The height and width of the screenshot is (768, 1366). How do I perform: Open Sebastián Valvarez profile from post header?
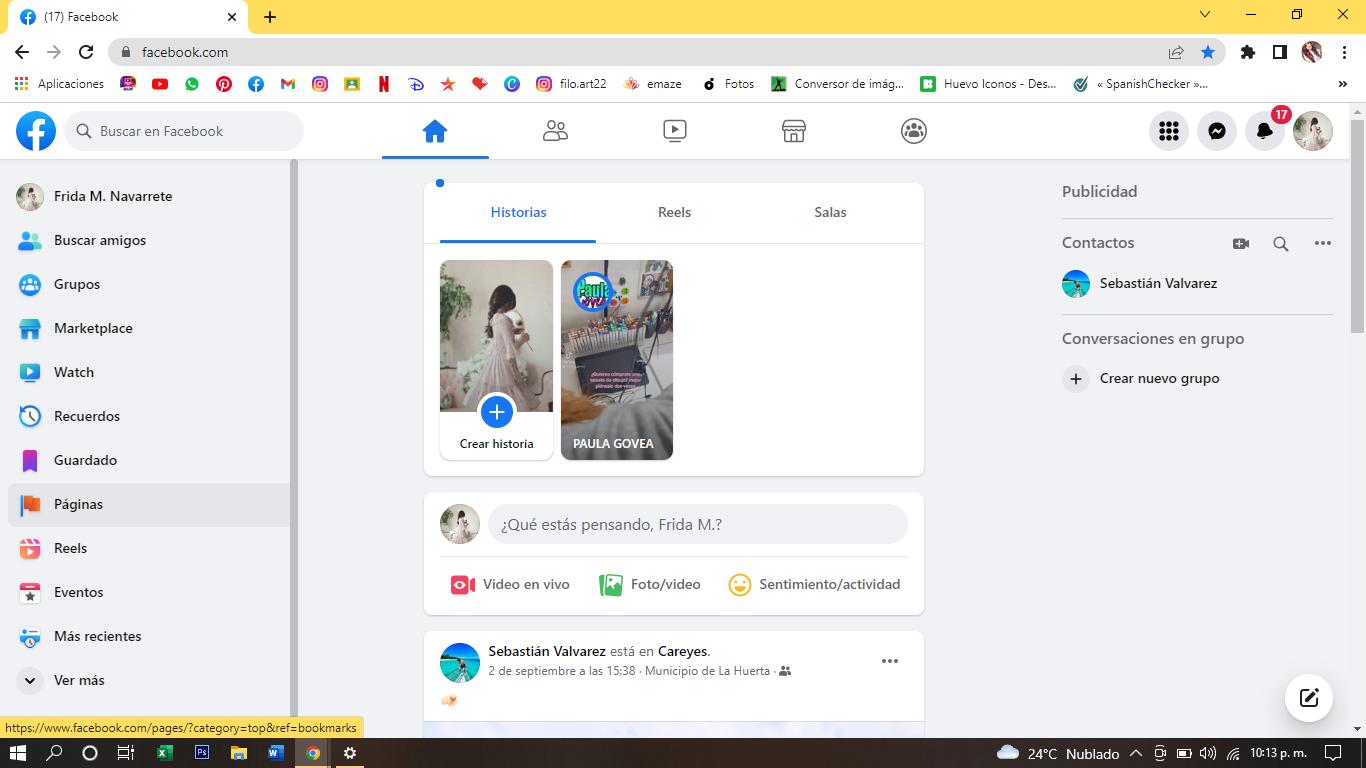(x=547, y=651)
